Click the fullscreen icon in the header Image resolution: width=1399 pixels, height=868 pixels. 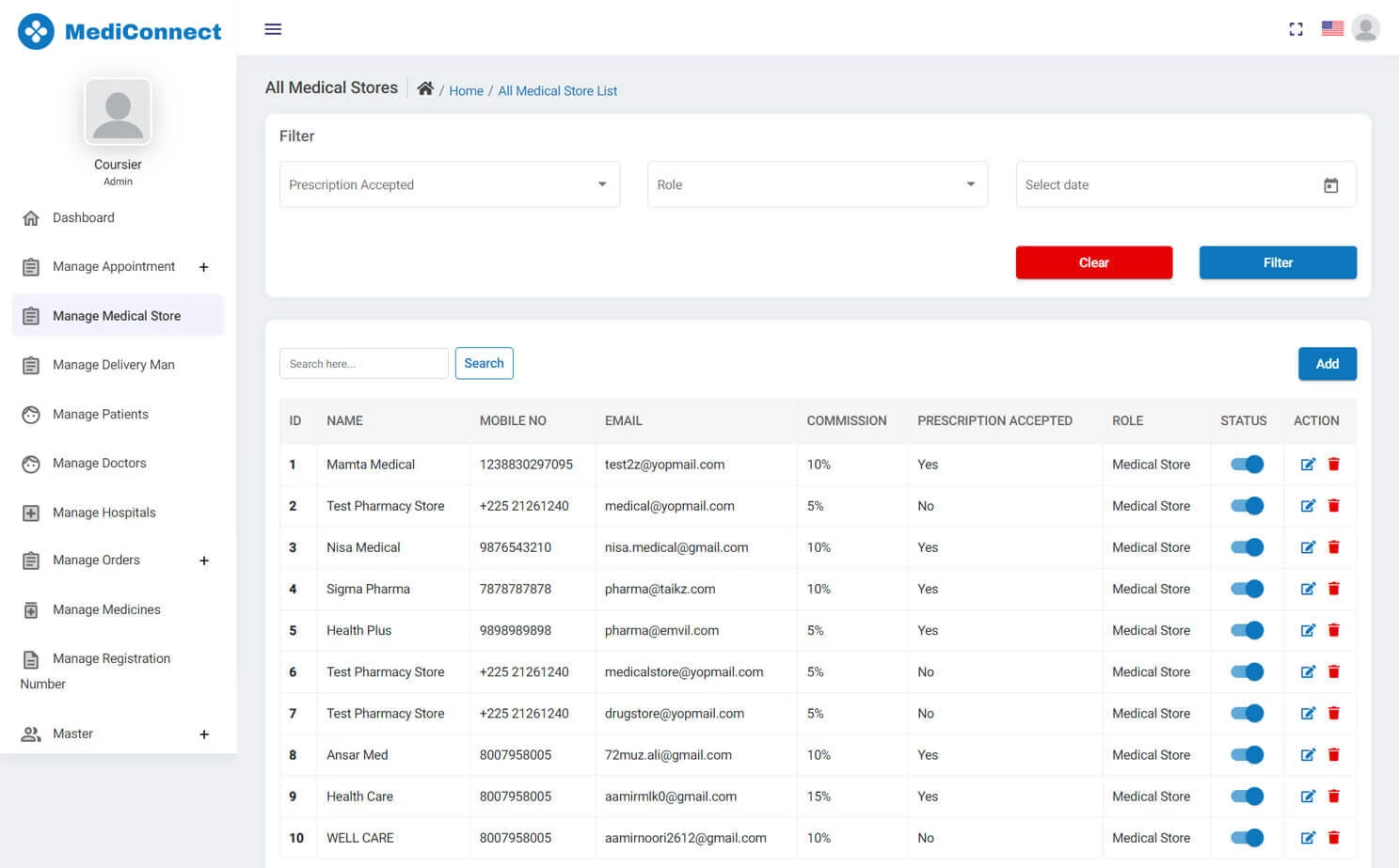coord(1296,28)
